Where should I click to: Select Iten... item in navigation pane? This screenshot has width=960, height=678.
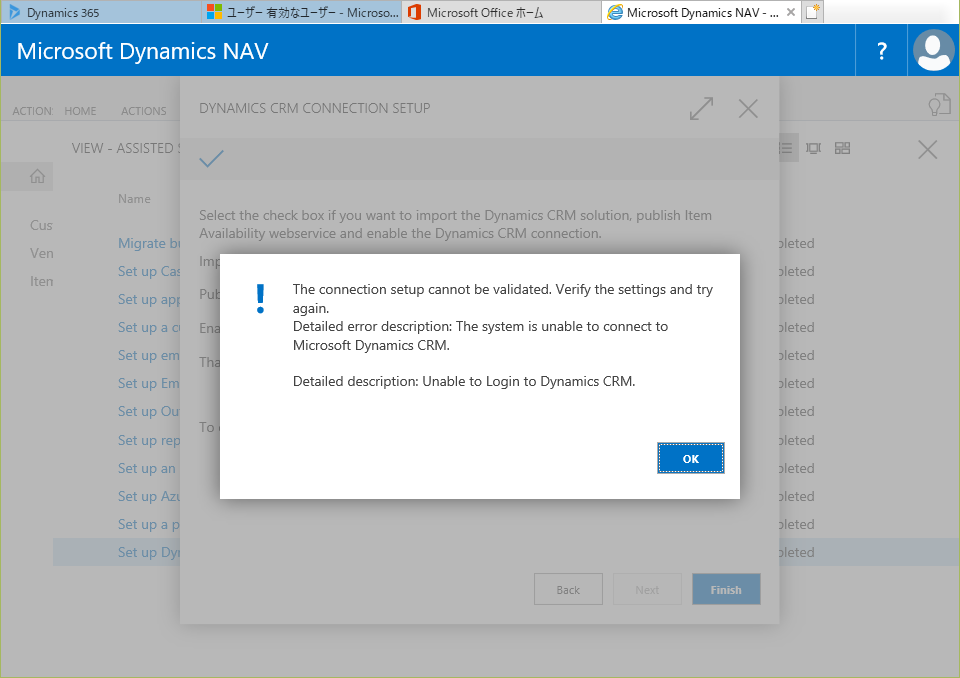coord(42,281)
